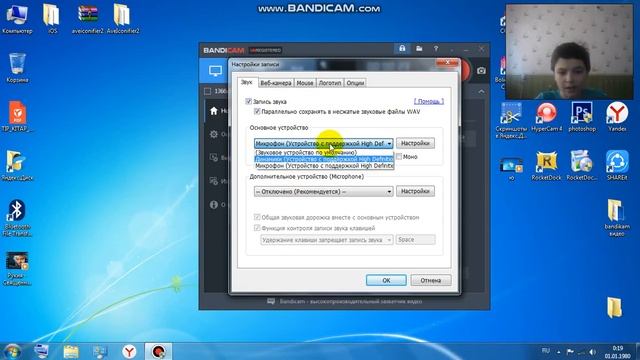Confirm settings with the OK button
The height and width of the screenshot is (360, 640).
click(x=386, y=280)
